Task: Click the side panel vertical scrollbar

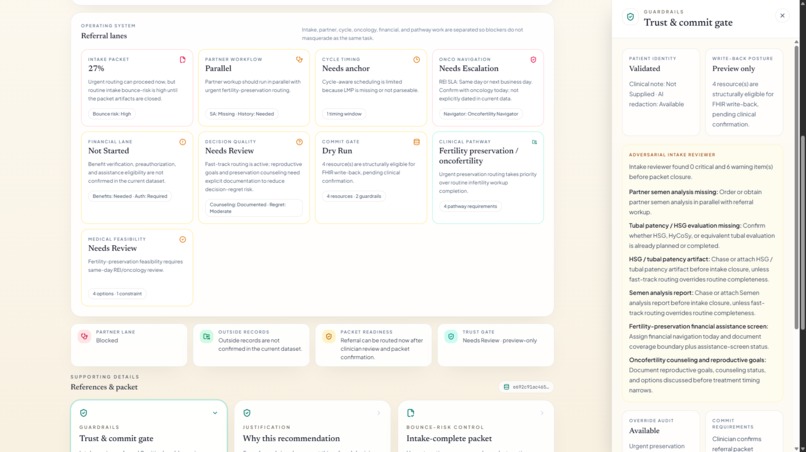Action: point(796,188)
